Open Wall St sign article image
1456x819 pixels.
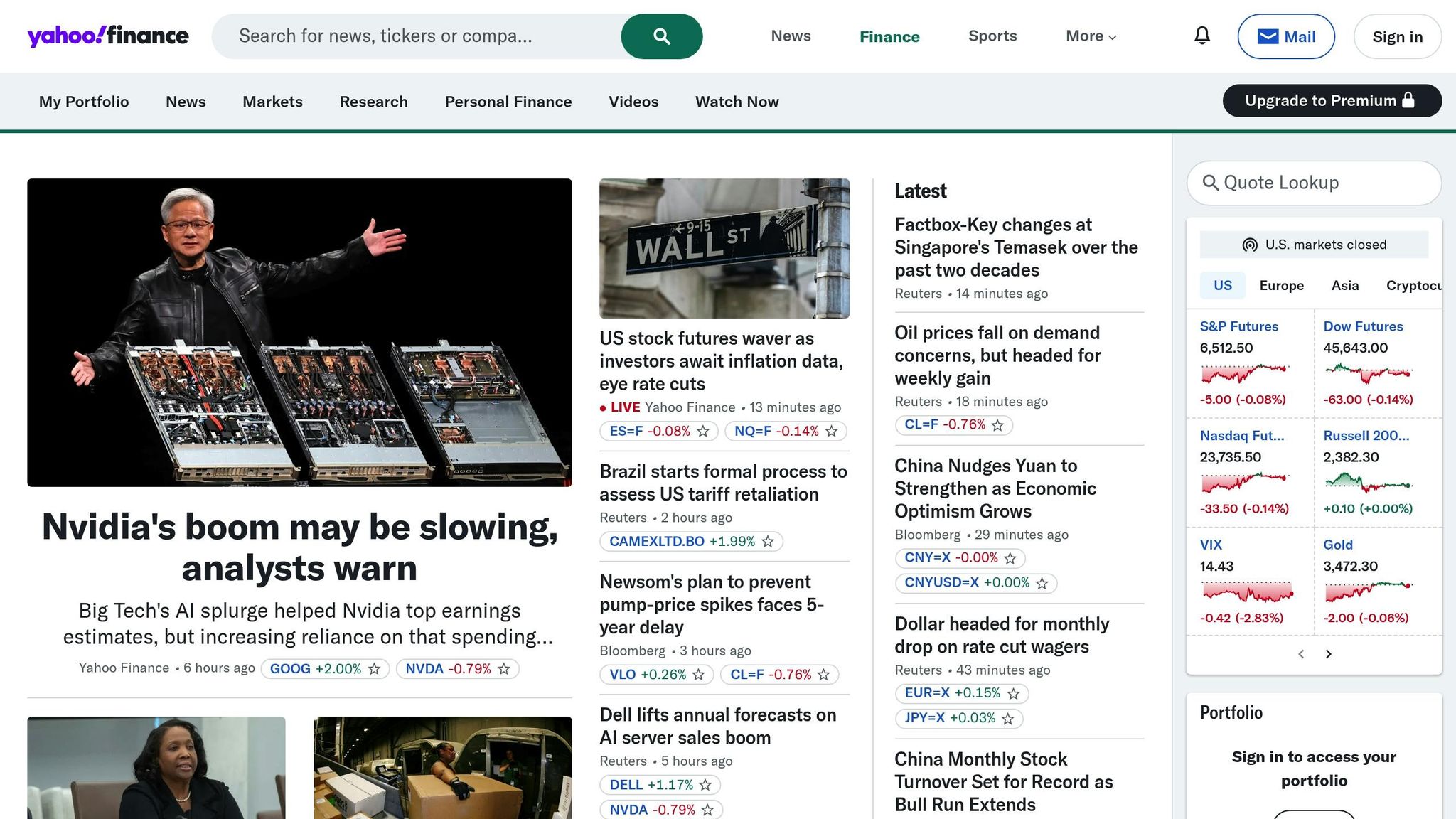724,248
